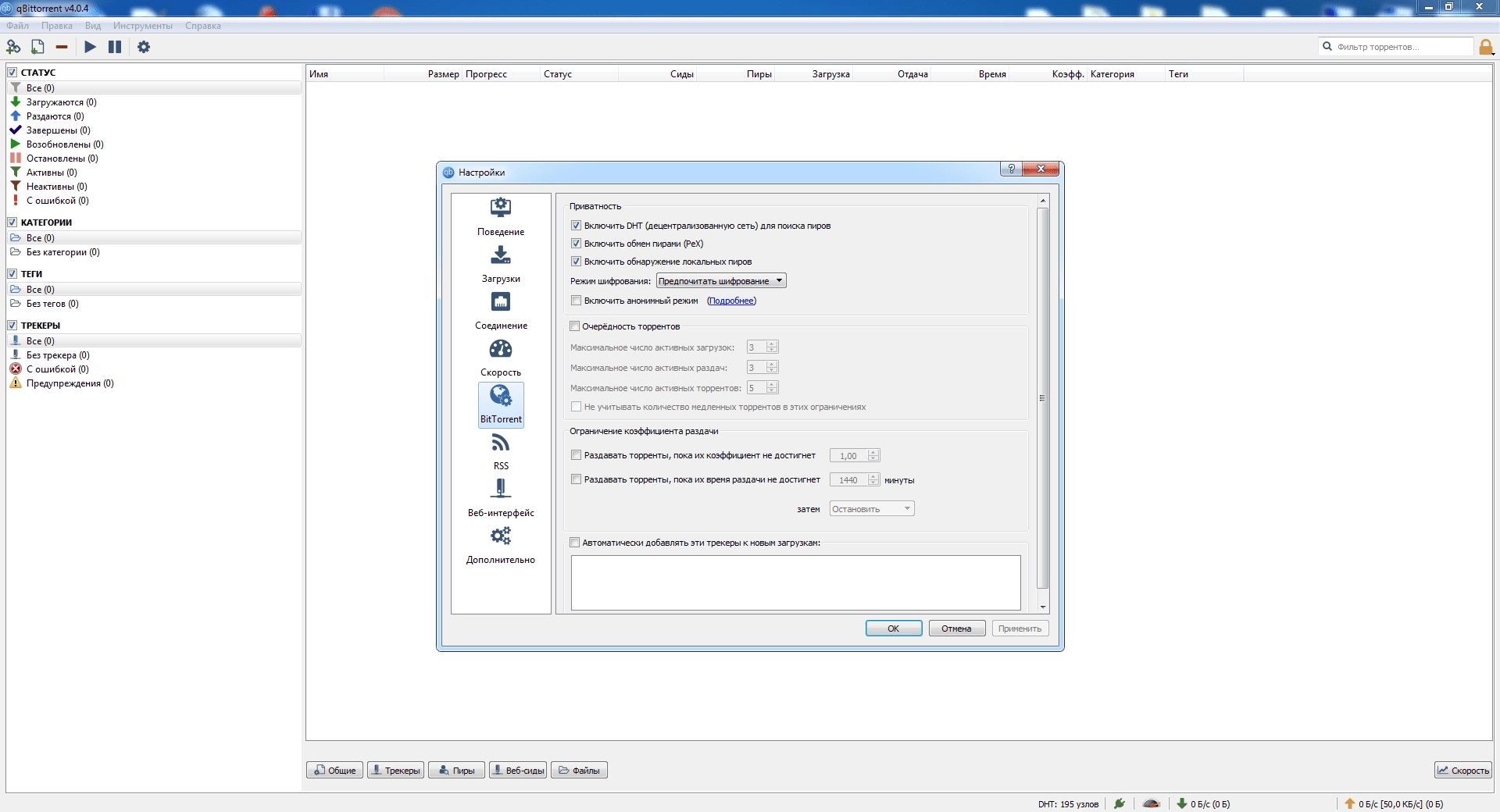Image resolution: width=1500 pixels, height=812 pixels.
Task: Switch to Веб-сиды bottom tab
Action: [x=518, y=771]
